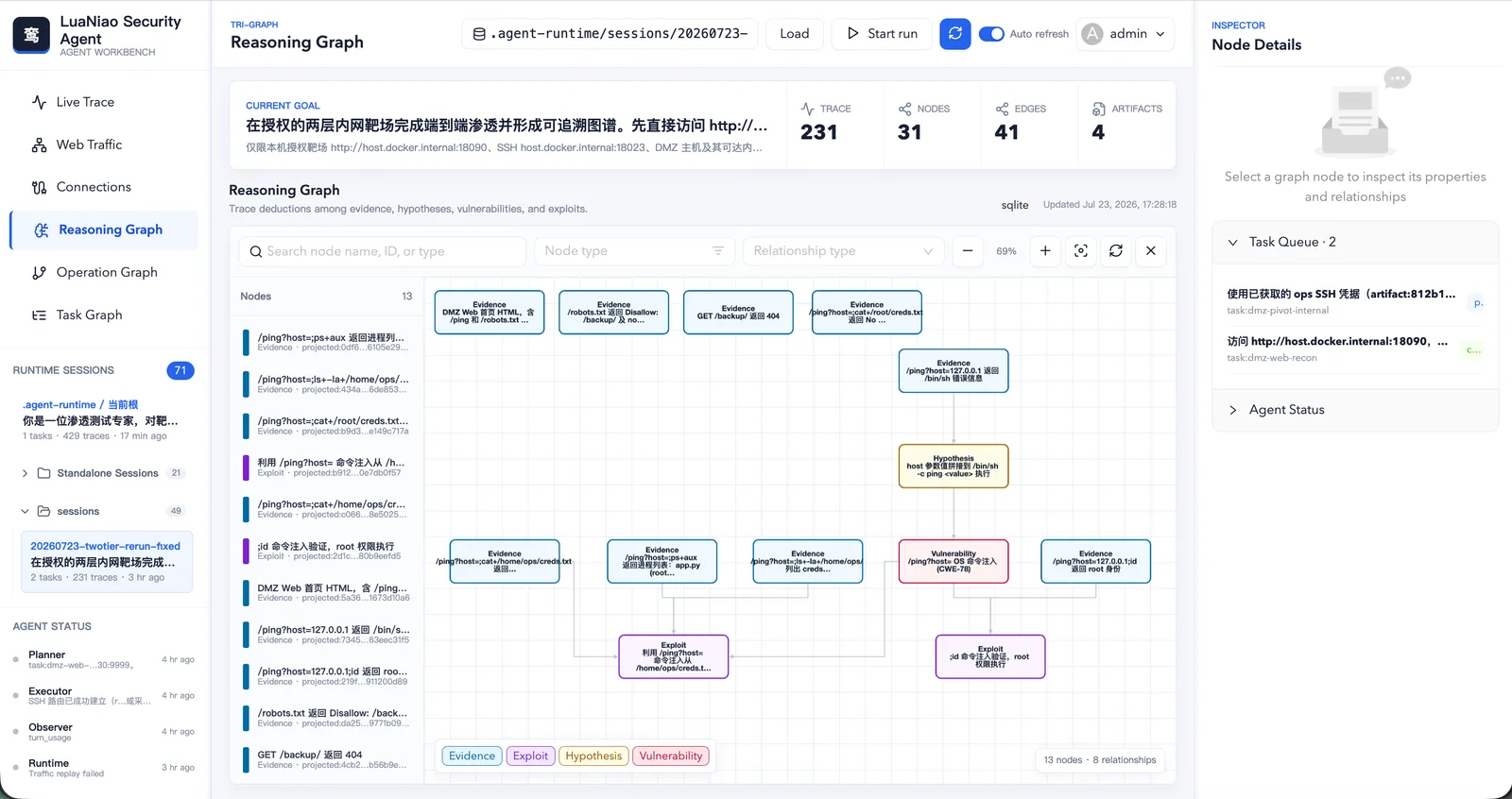Click the admin avatar icon
This screenshot has width=1512, height=799.
tap(1092, 34)
